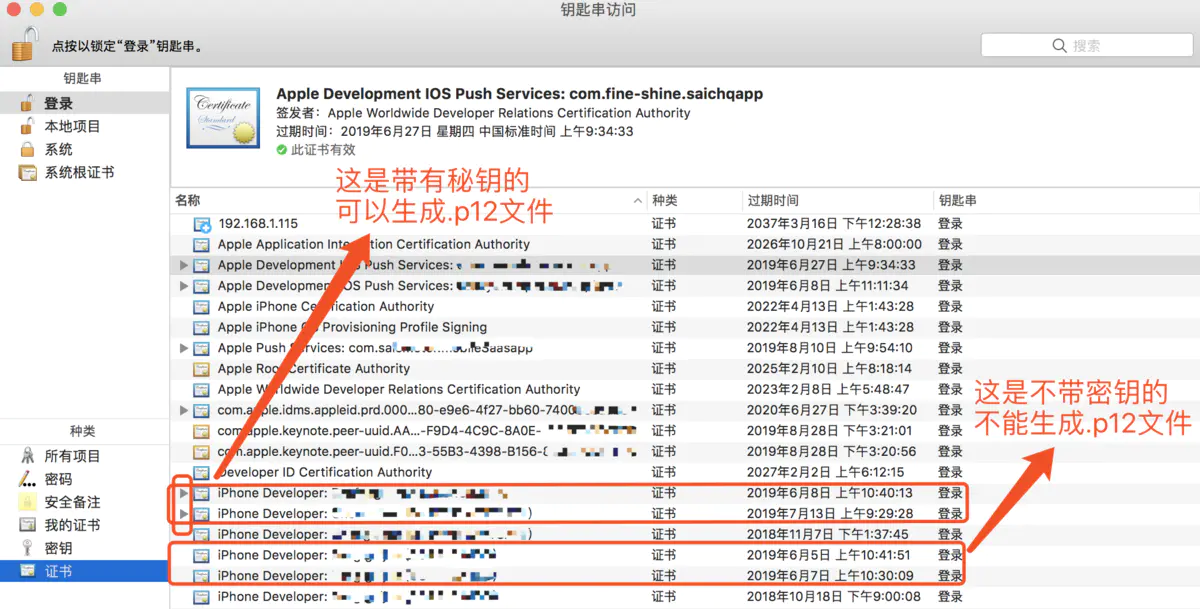Expand the Apple Development IOS Push Services 6月27日 row
This screenshot has width=1200, height=609.
pyautogui.click(x=183, y=265)
